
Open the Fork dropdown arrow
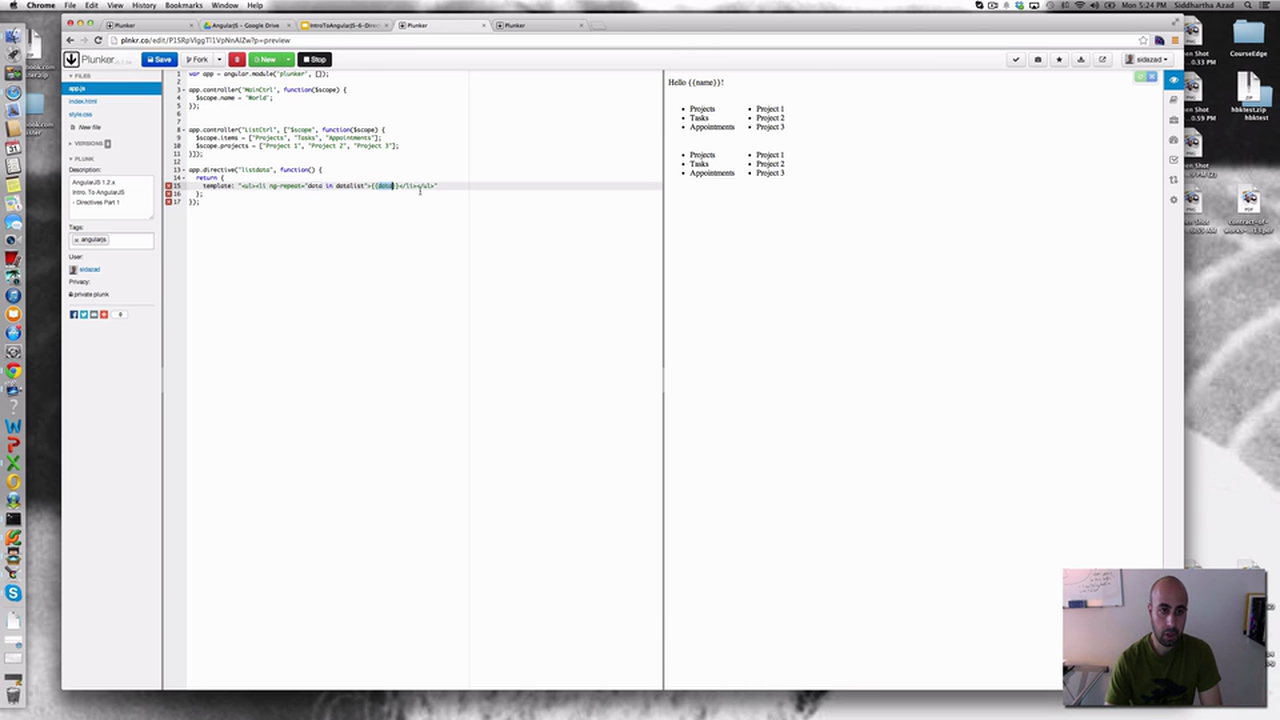219,59
